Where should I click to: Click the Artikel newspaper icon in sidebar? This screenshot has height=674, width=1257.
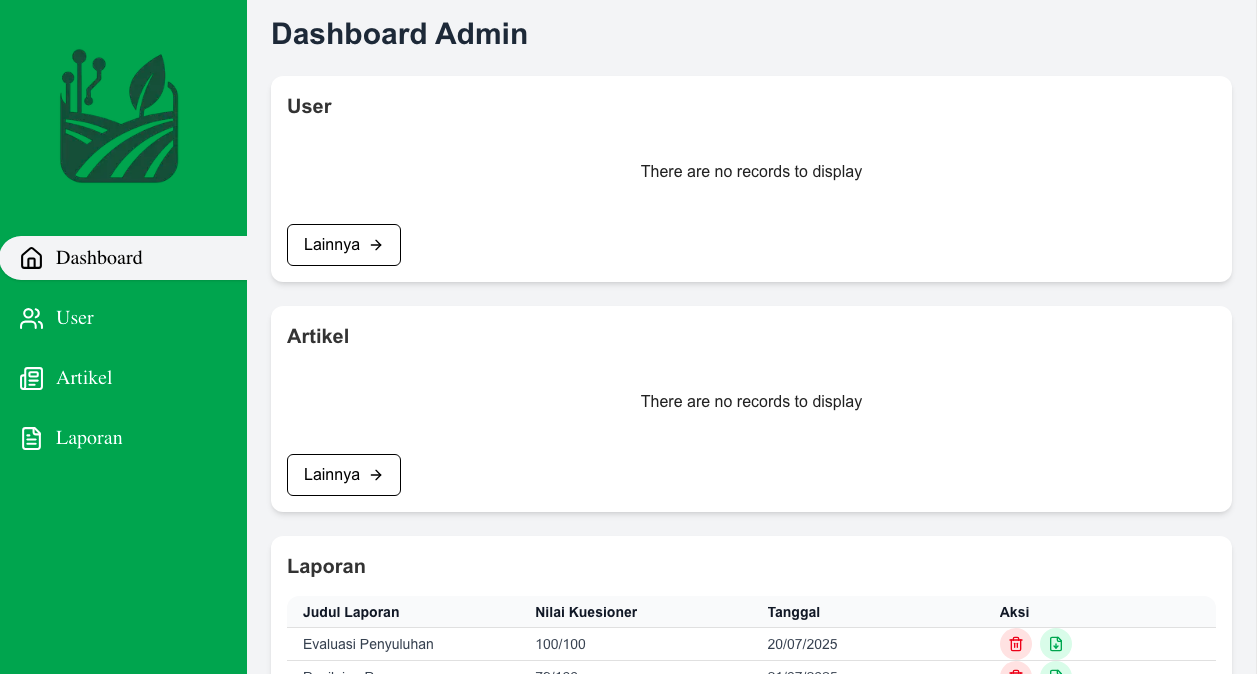(32, 378)
